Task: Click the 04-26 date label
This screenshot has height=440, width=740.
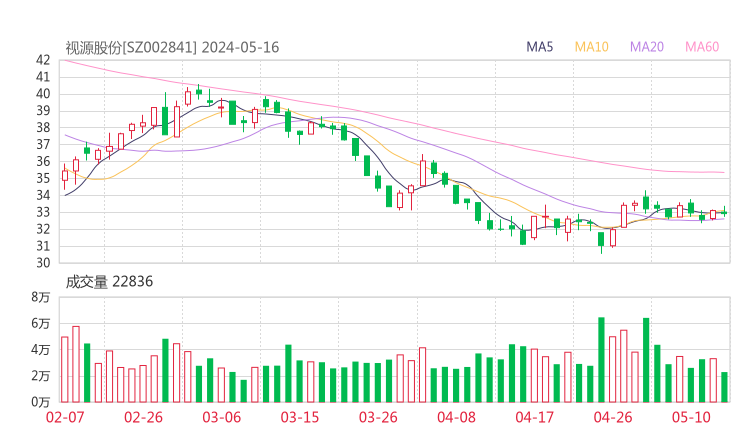Action: pyautogui.click(x=613, y=417)
